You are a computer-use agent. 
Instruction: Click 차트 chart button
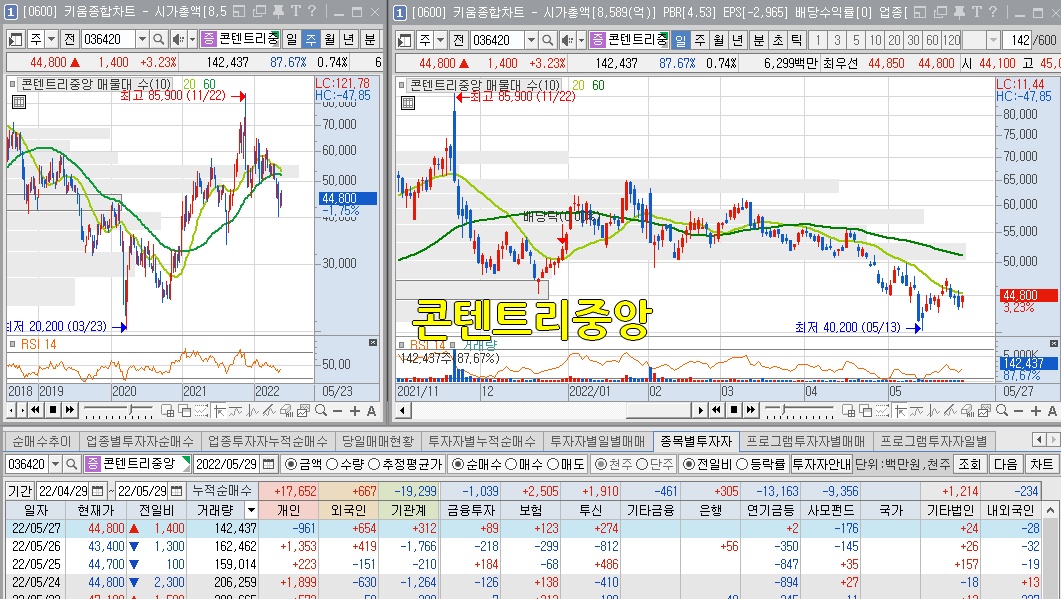pyautogui.click(x=1042, y=464)
